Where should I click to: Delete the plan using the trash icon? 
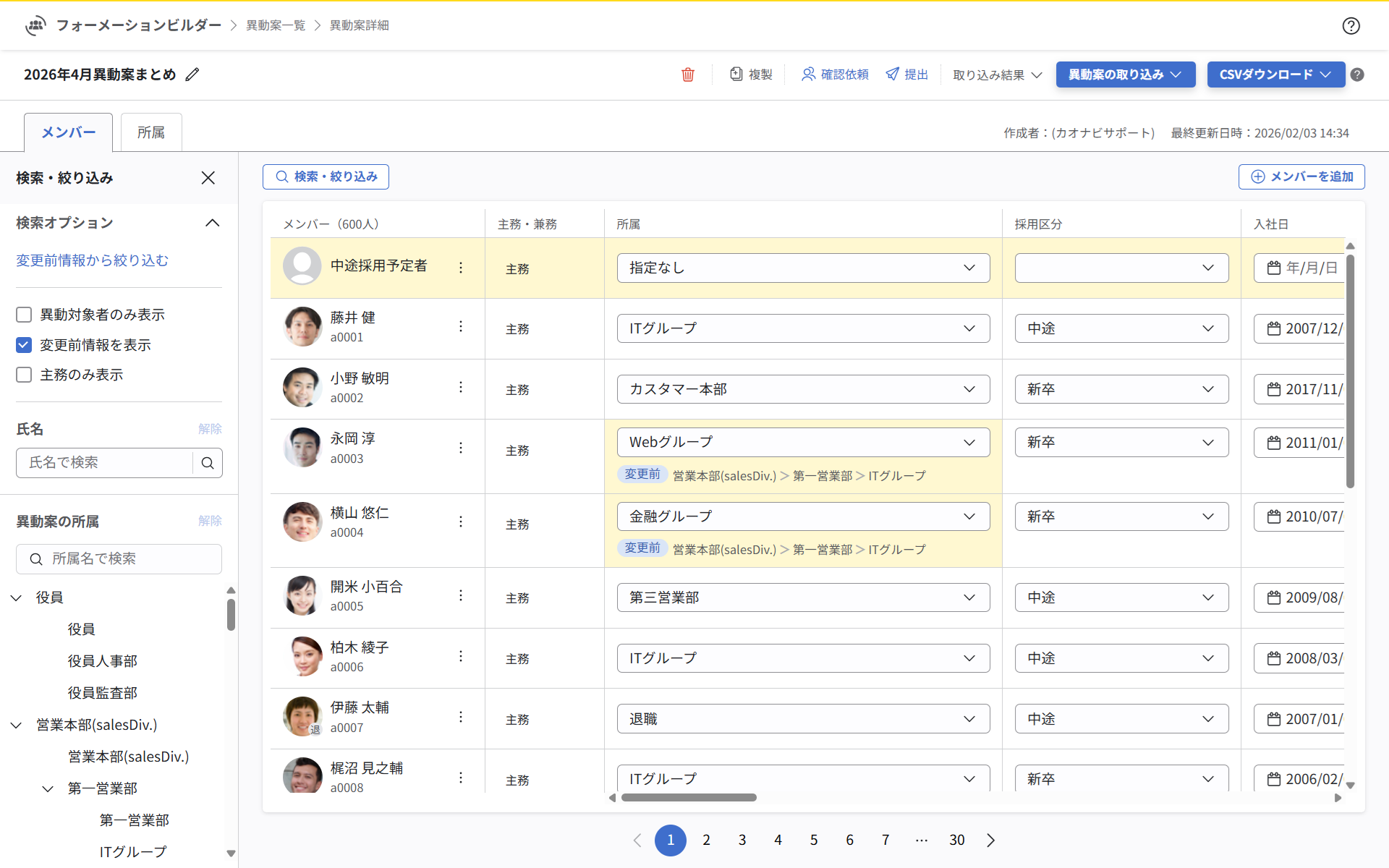click(x=688, y=75)
